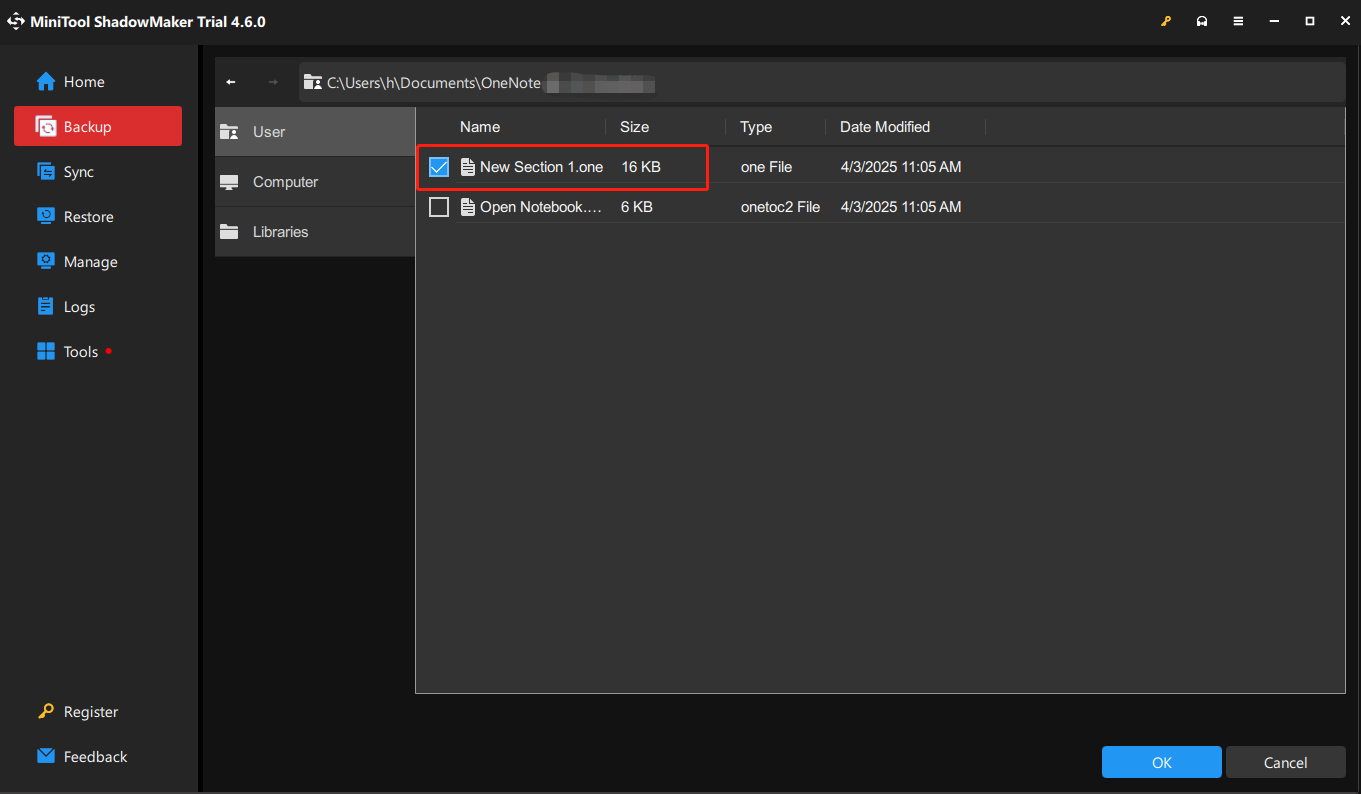Click the Home icon in sidebar
The height and width of the screenshot is (794, 1361).
46,82
